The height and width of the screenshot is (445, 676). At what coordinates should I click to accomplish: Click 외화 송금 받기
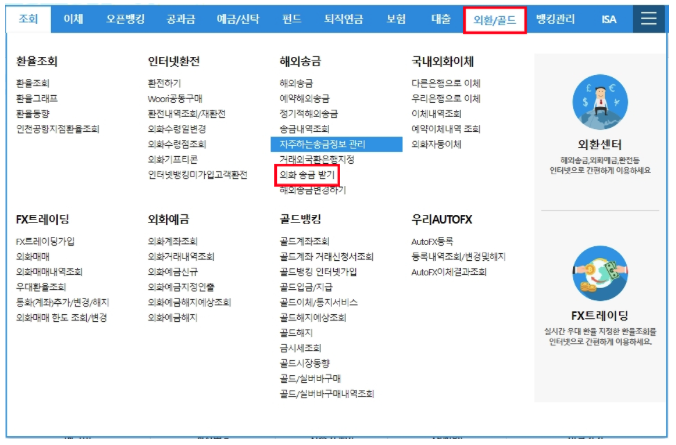tap(307, 175)
